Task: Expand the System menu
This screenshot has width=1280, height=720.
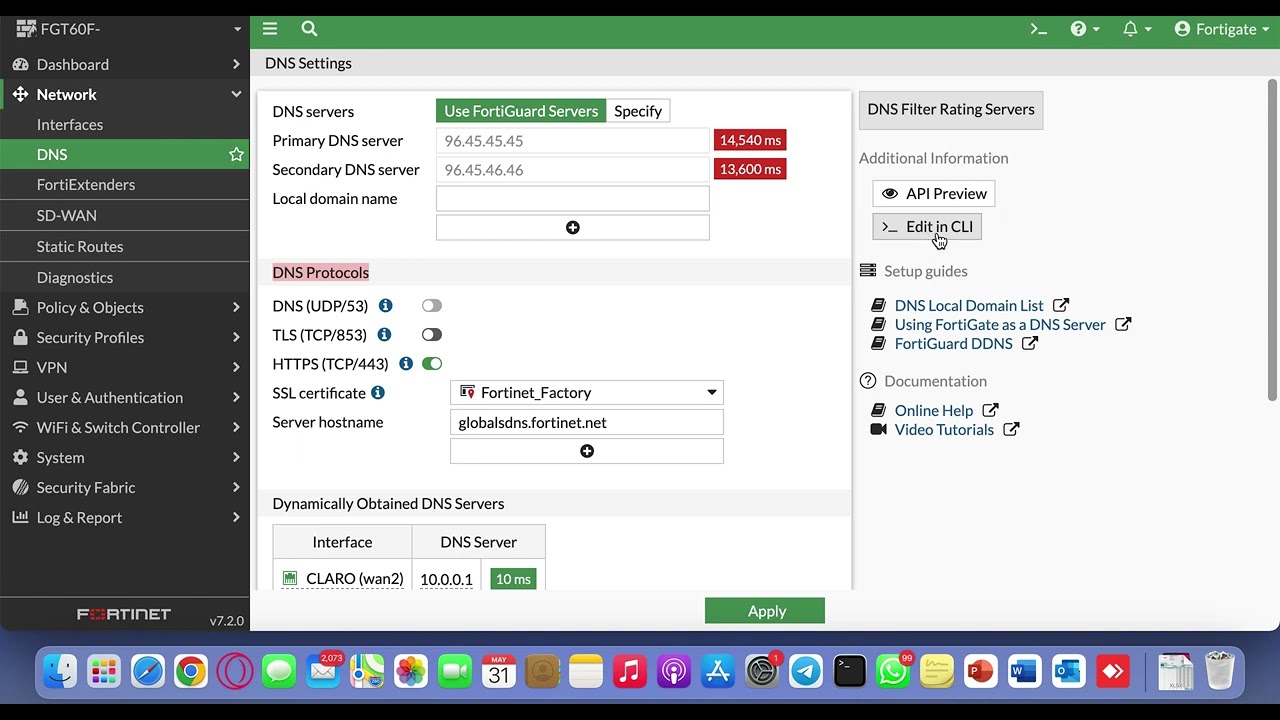Action: (x=125, y=457)
